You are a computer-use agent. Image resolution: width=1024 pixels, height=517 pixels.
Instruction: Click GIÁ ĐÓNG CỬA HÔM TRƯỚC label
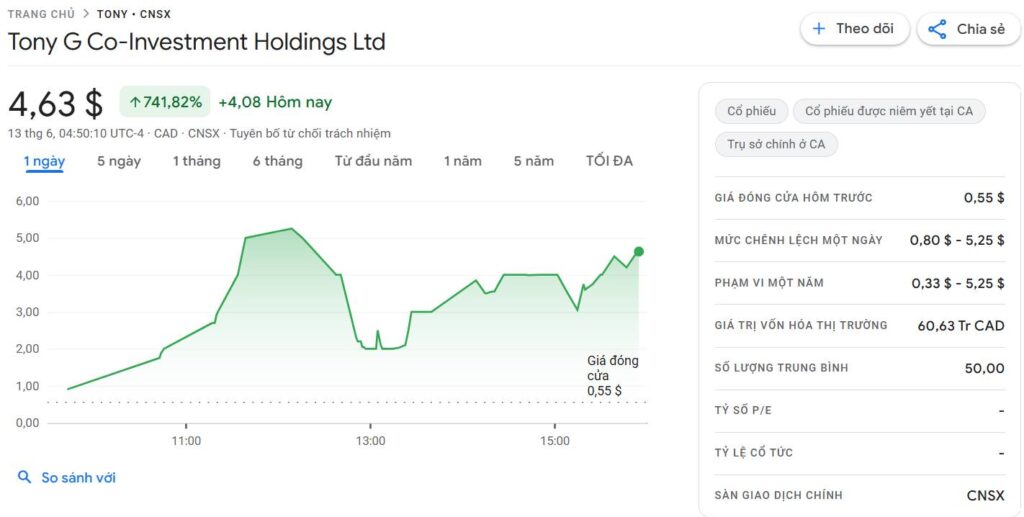(x=793, y=198)
